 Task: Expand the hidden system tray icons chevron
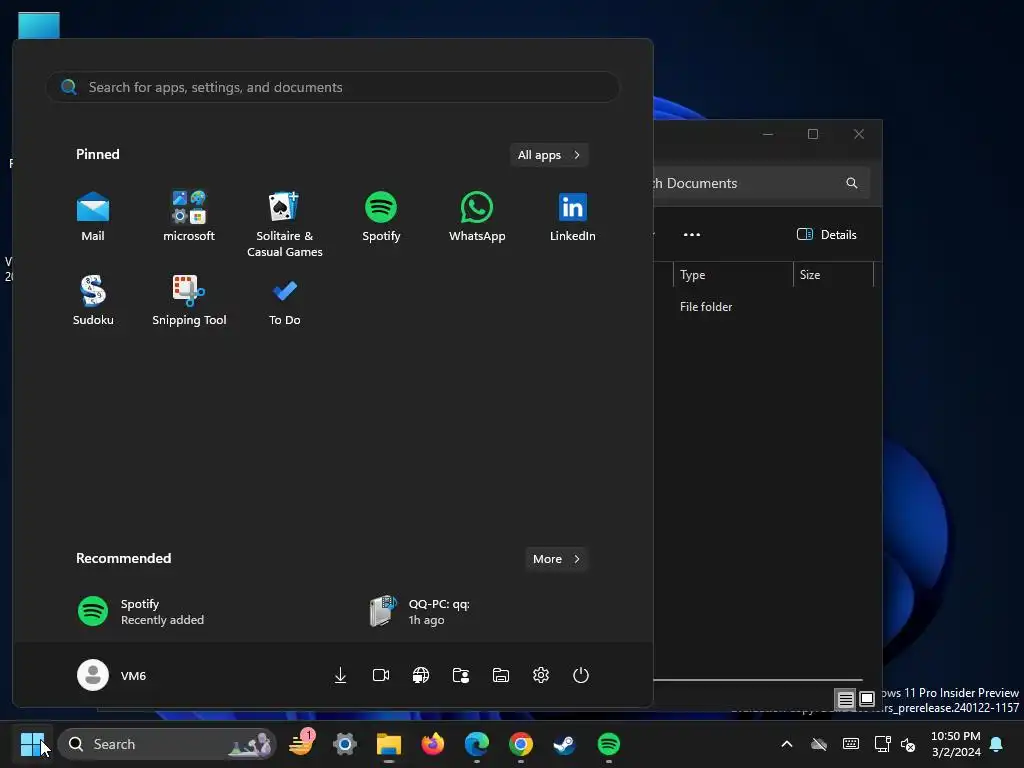787,744
